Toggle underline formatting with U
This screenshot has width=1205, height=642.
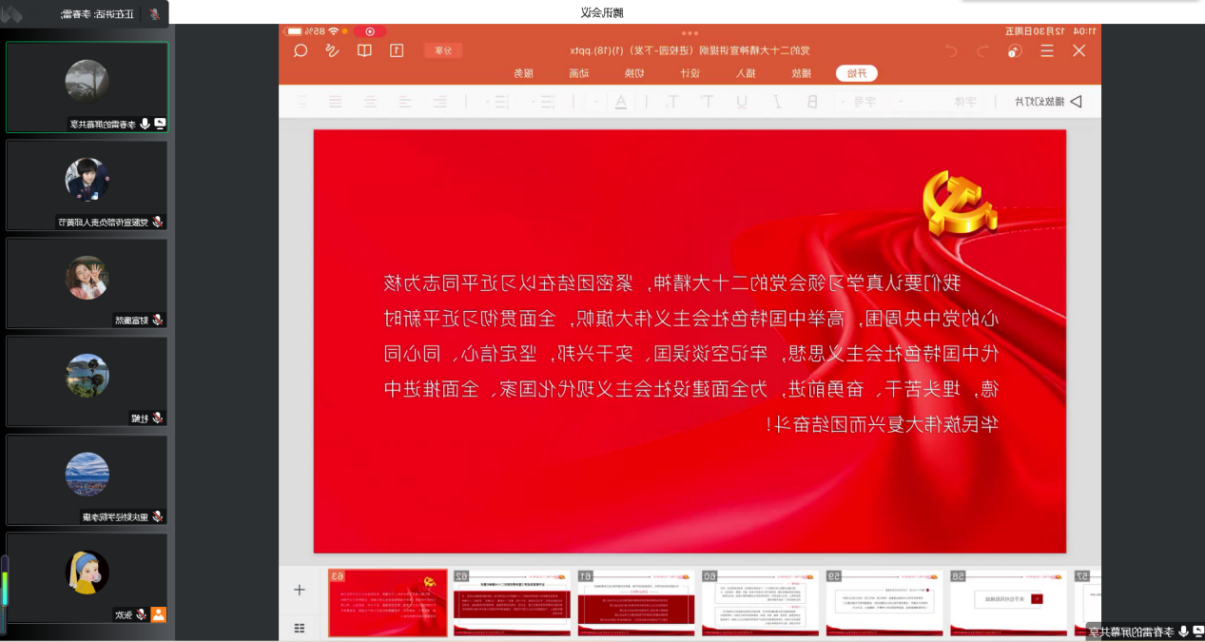click(x=743, y=101)
